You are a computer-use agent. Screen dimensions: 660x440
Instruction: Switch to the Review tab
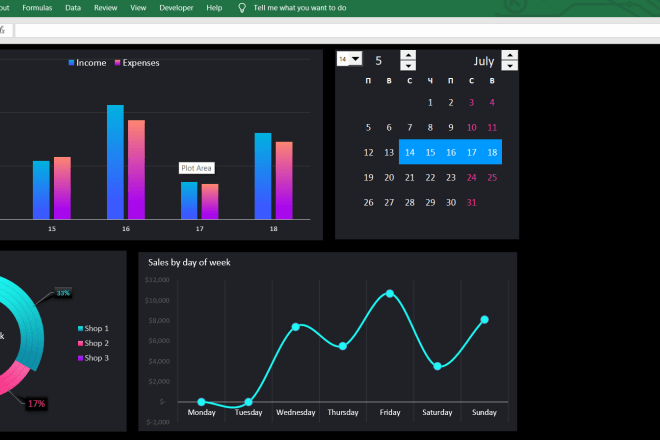105,8
